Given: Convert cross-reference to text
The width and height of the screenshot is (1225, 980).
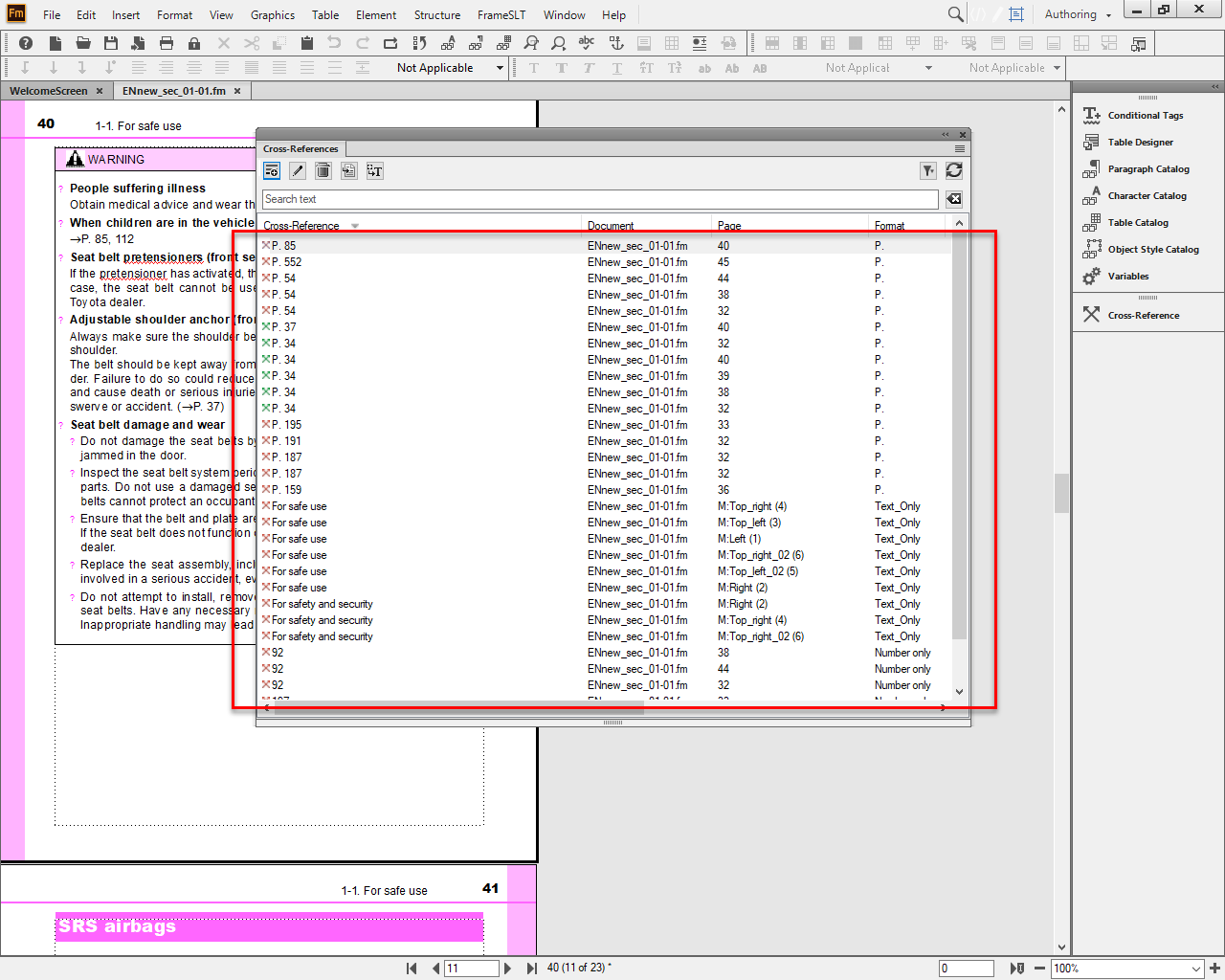Looking at the screenshot, I should (375, 170).
